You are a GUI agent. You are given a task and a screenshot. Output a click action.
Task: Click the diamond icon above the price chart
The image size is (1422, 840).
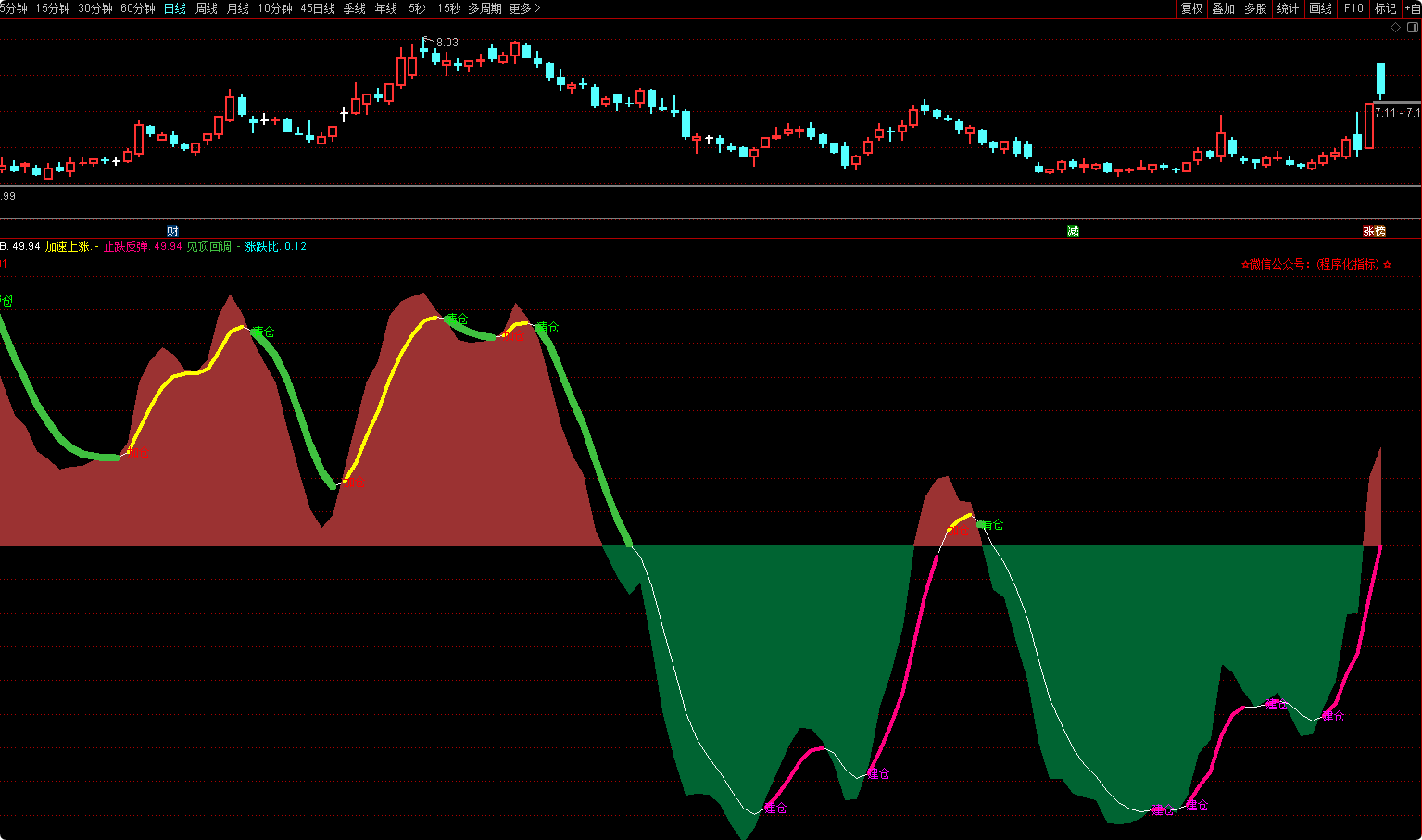tap(1396, 27)
